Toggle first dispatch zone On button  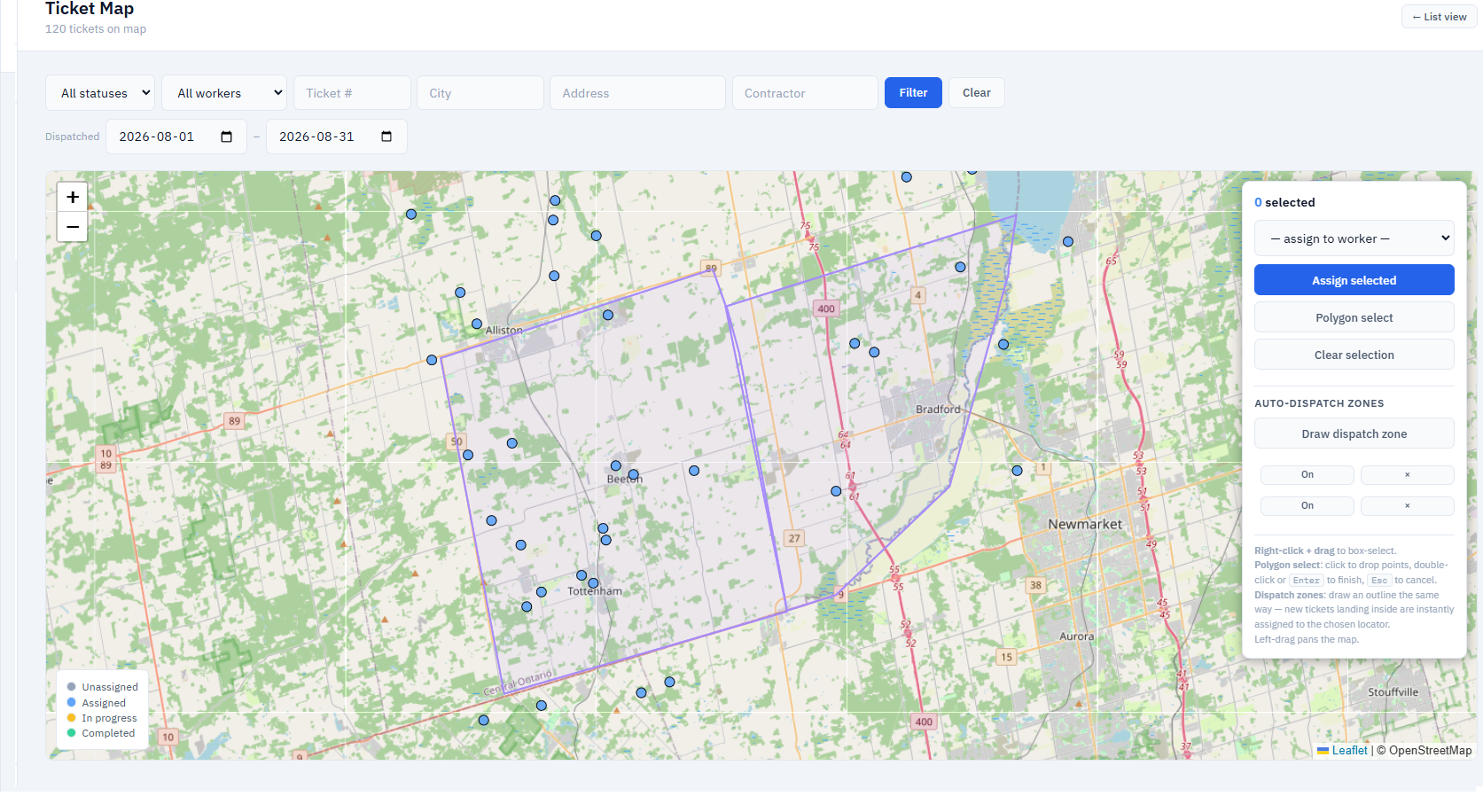pyautogui.click(x=1307, y=475)
